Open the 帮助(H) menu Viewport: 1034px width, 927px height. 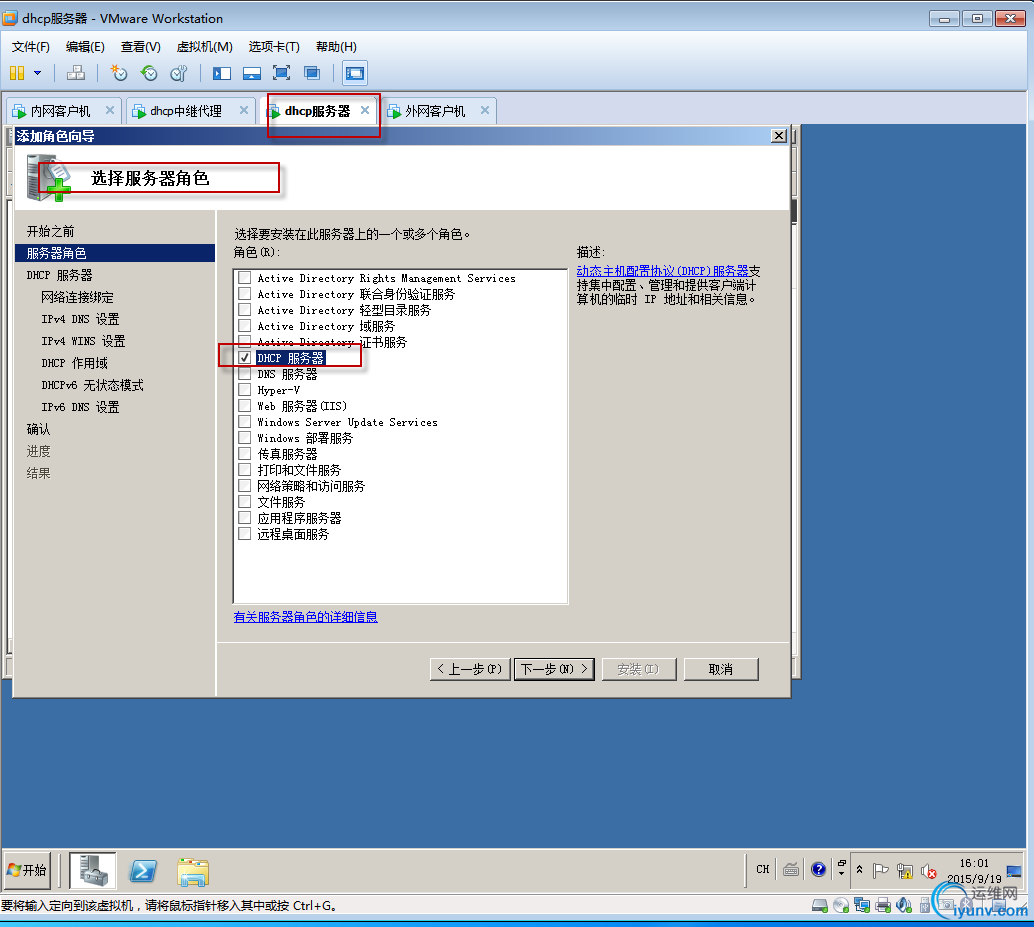point(336,47)
